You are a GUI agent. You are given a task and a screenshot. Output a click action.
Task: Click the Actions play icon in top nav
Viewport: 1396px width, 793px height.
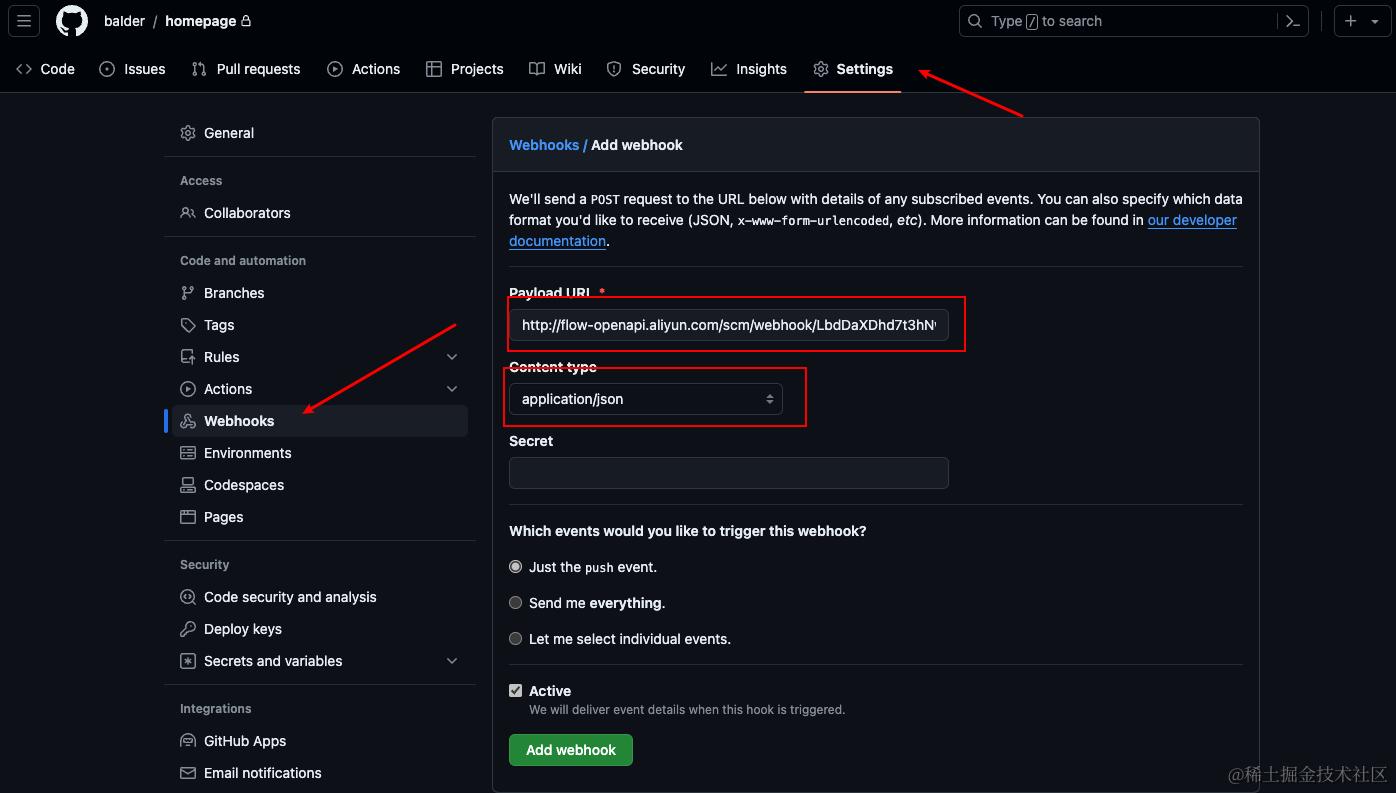coord(335,69)
